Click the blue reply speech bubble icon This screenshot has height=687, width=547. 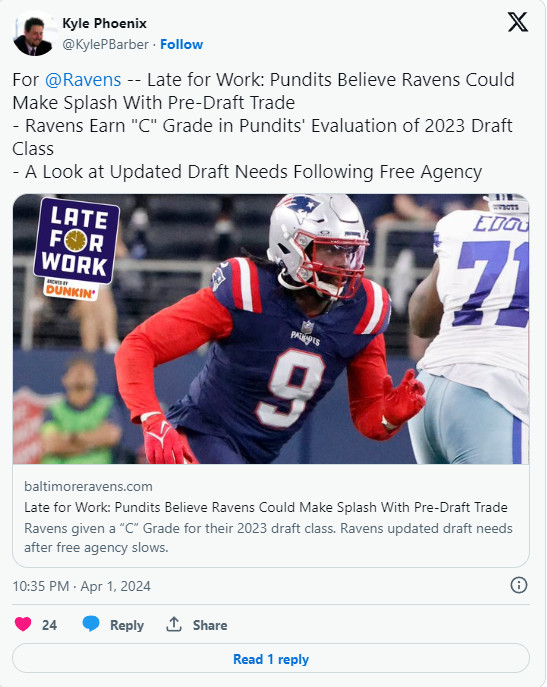point(91,624)
